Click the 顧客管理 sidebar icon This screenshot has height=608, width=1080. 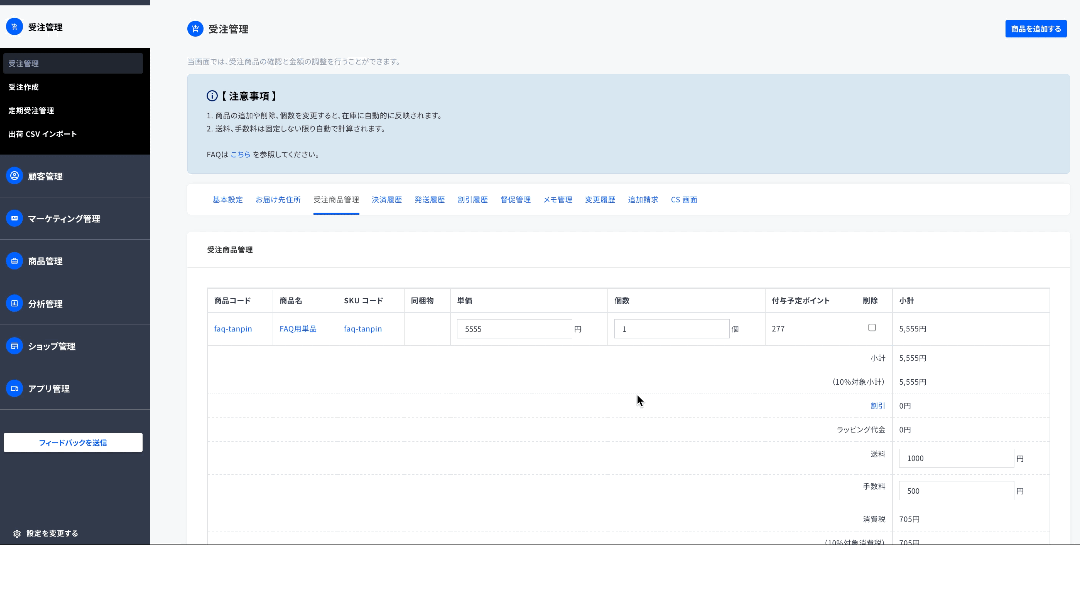14,176
